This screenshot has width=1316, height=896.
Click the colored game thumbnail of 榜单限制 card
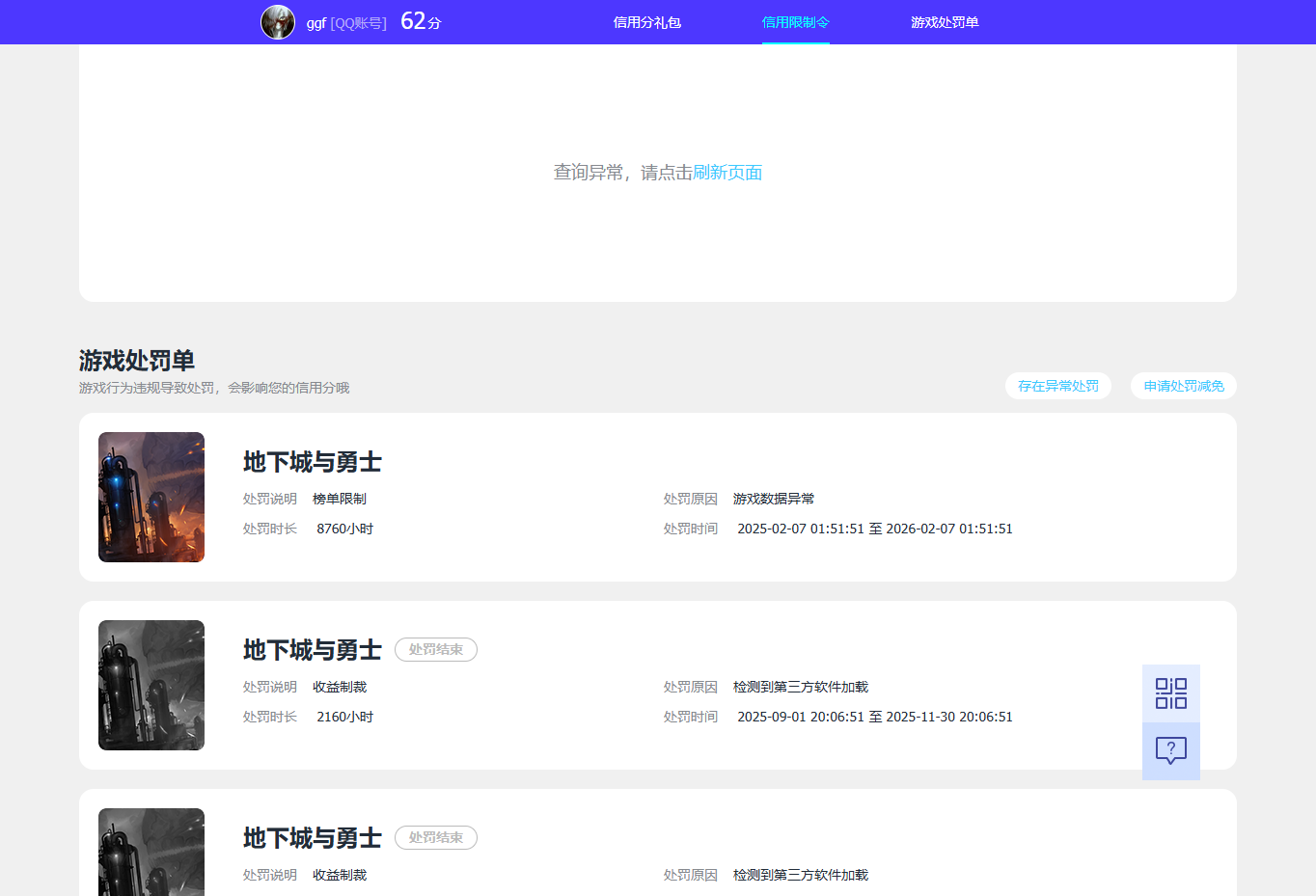point(151,497)
